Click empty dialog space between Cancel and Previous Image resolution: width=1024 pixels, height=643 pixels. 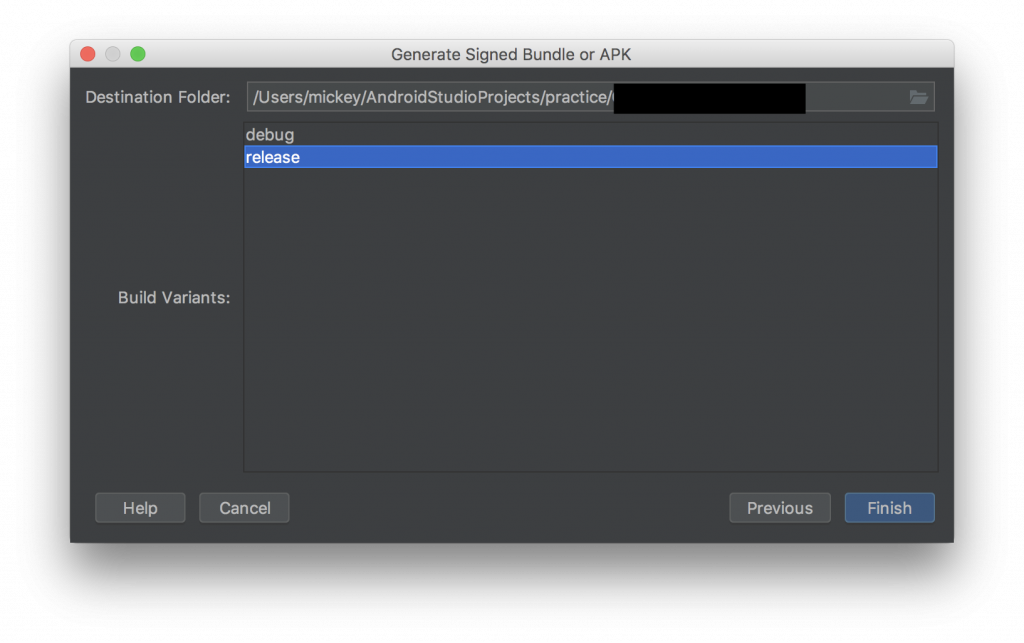coord(509,508)
